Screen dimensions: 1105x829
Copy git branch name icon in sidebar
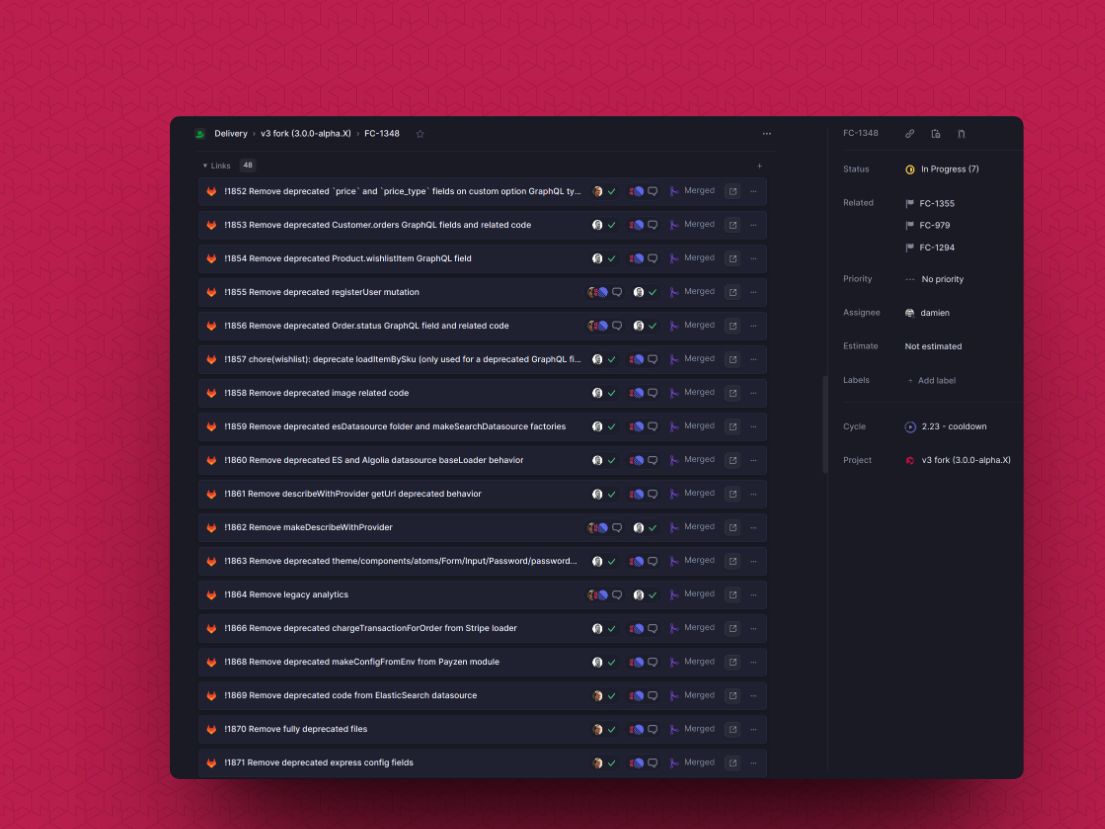click(961, 133)
